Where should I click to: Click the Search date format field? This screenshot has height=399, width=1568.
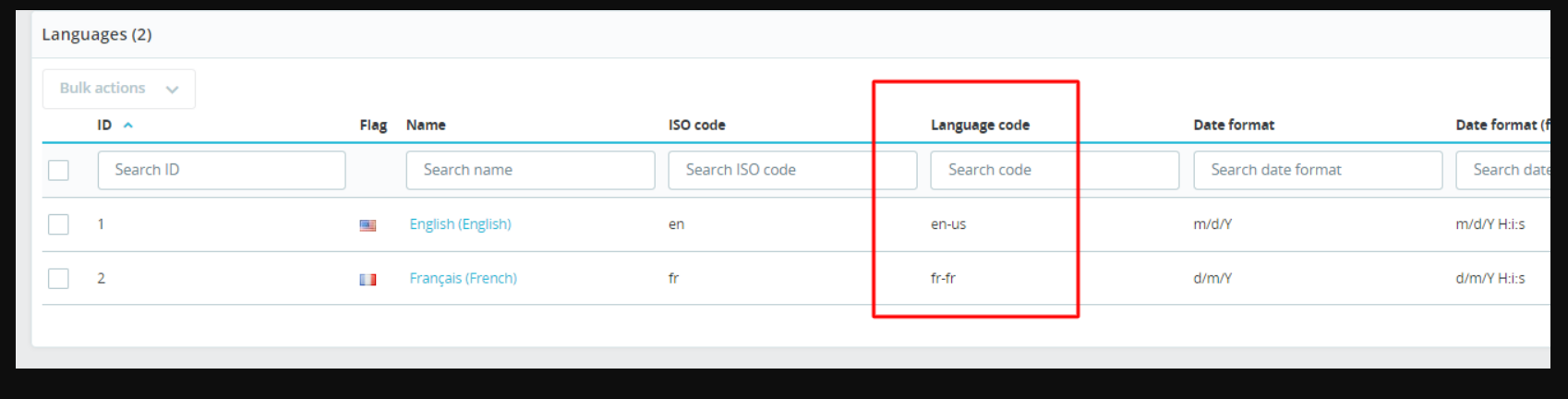click(x=1317, y=170)
